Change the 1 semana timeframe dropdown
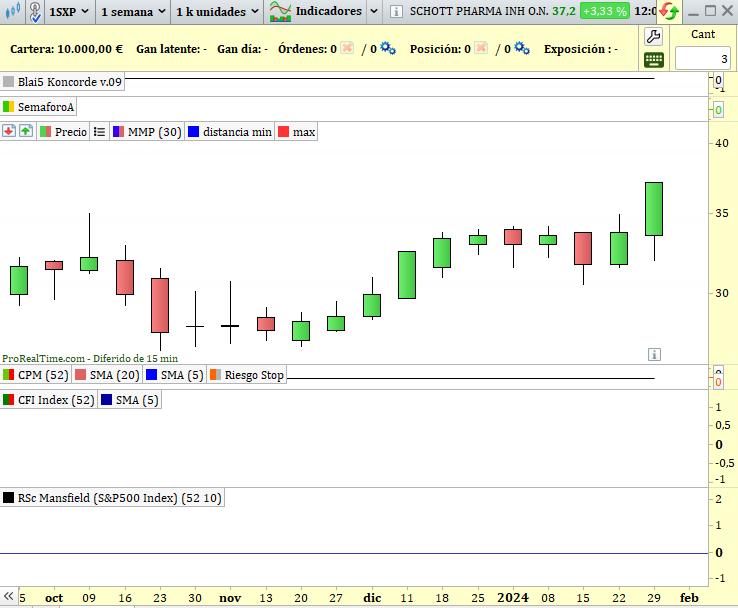 coord(133,11)
